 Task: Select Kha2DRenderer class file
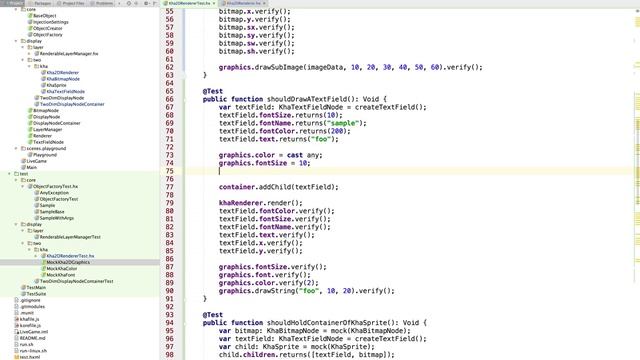60,73
